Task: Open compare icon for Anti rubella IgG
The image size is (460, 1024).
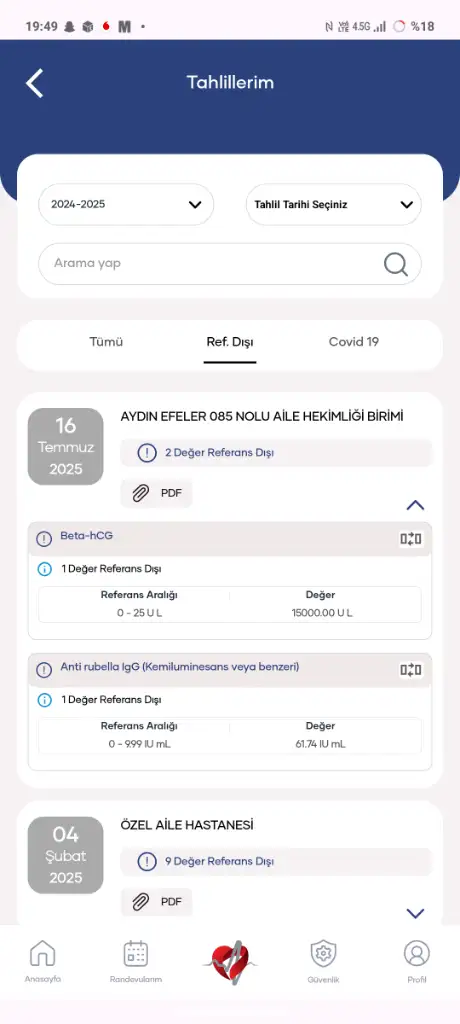Action: tap(410, 669)
